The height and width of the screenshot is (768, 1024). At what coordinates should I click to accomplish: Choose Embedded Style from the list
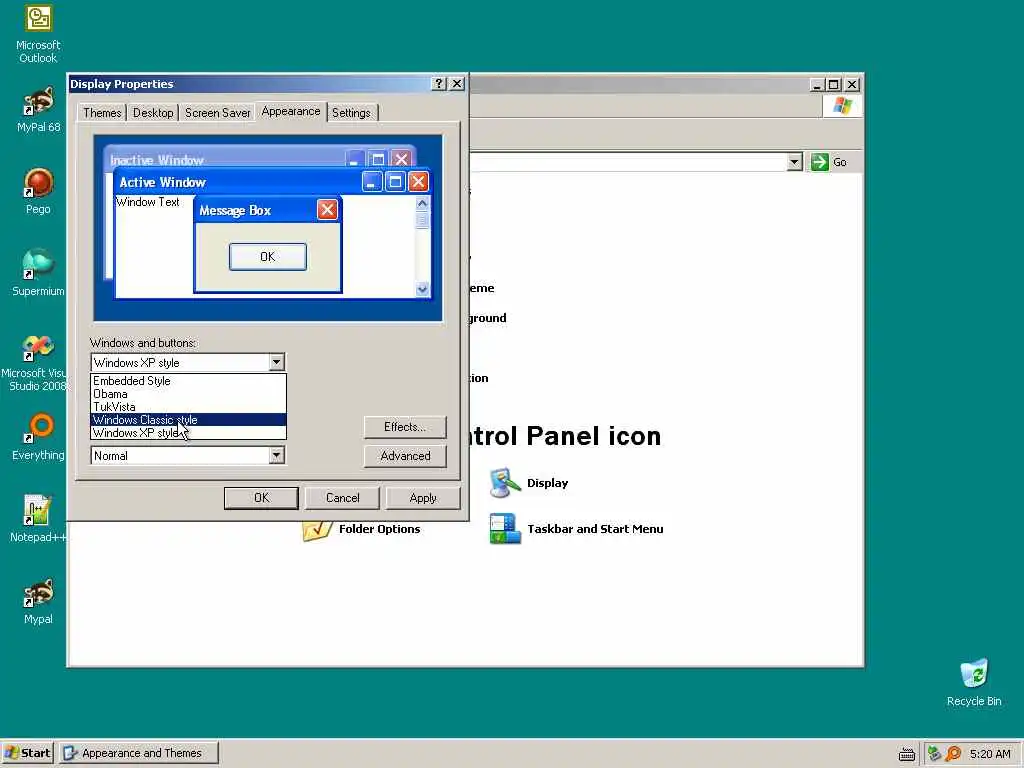click(188, 381)
